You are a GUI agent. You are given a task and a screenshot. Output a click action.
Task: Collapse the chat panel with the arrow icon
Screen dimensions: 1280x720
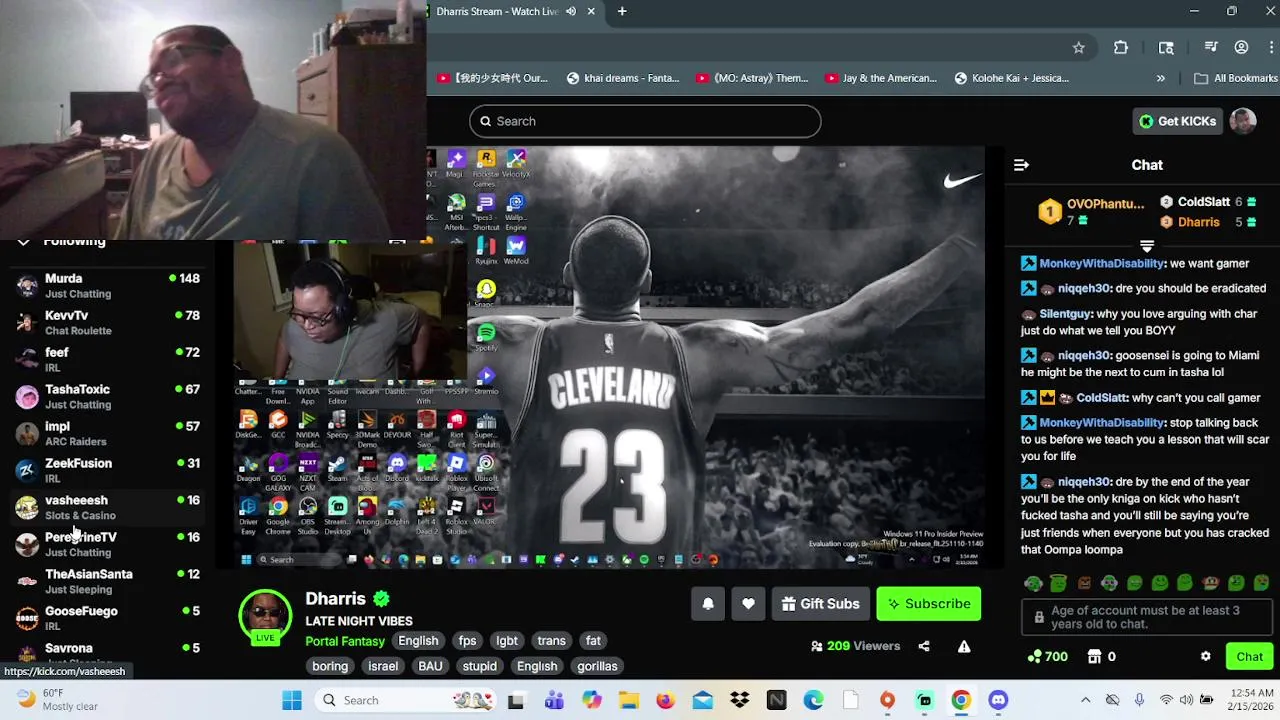(1021, 165)
